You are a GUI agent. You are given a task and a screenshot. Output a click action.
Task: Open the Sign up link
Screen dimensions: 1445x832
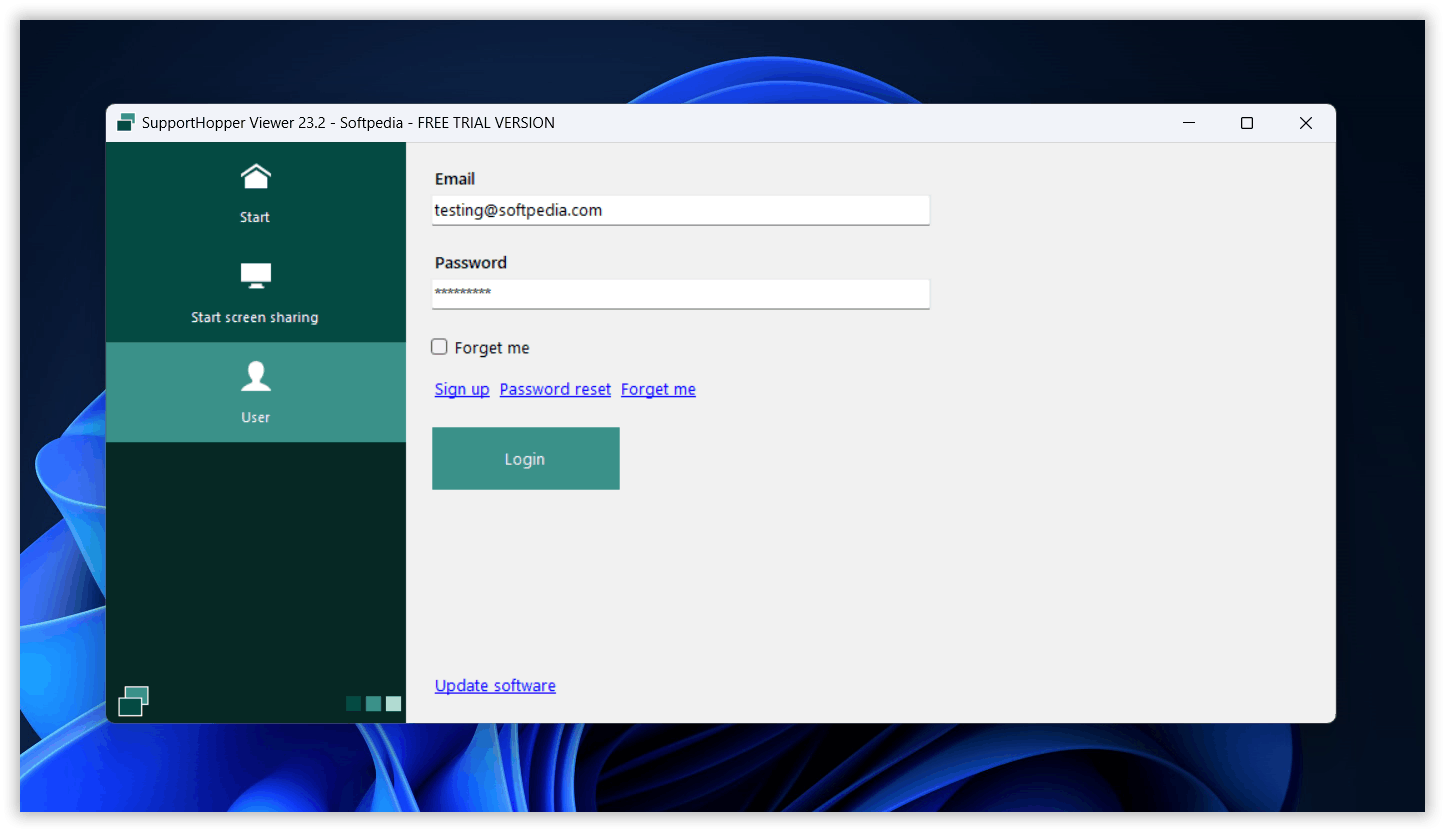(x=462, y=389)
